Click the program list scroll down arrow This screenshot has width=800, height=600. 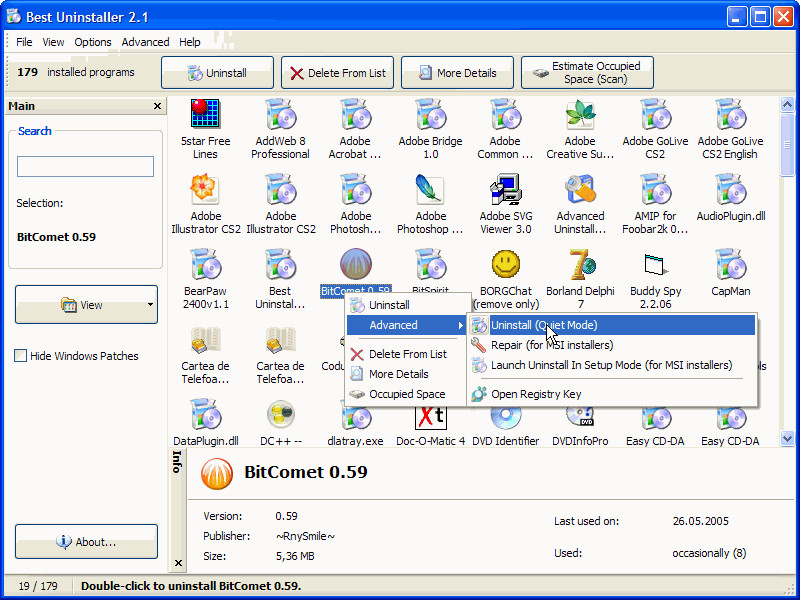(787, 438)
